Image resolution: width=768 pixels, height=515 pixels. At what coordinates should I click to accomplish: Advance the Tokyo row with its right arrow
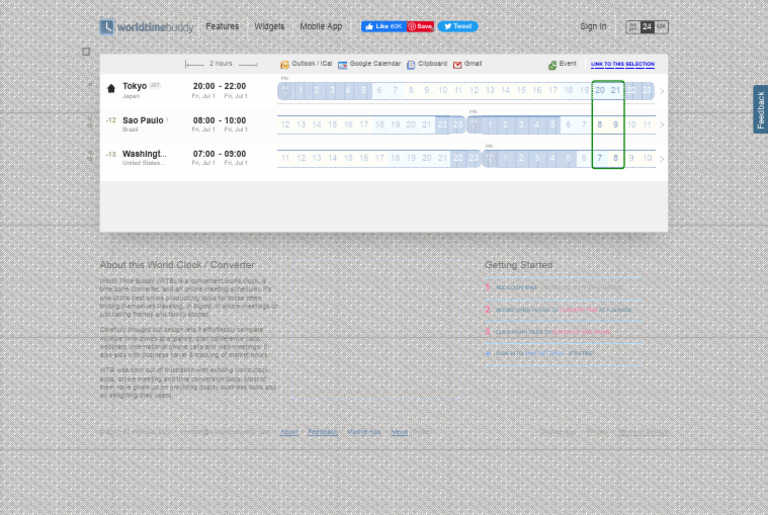(662, 91)
